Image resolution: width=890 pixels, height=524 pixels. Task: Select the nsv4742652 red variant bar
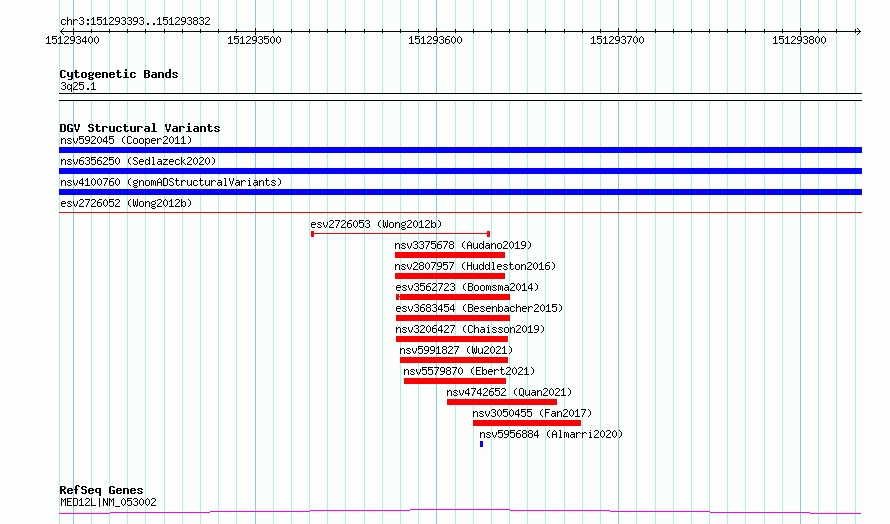tap(502, 402)
